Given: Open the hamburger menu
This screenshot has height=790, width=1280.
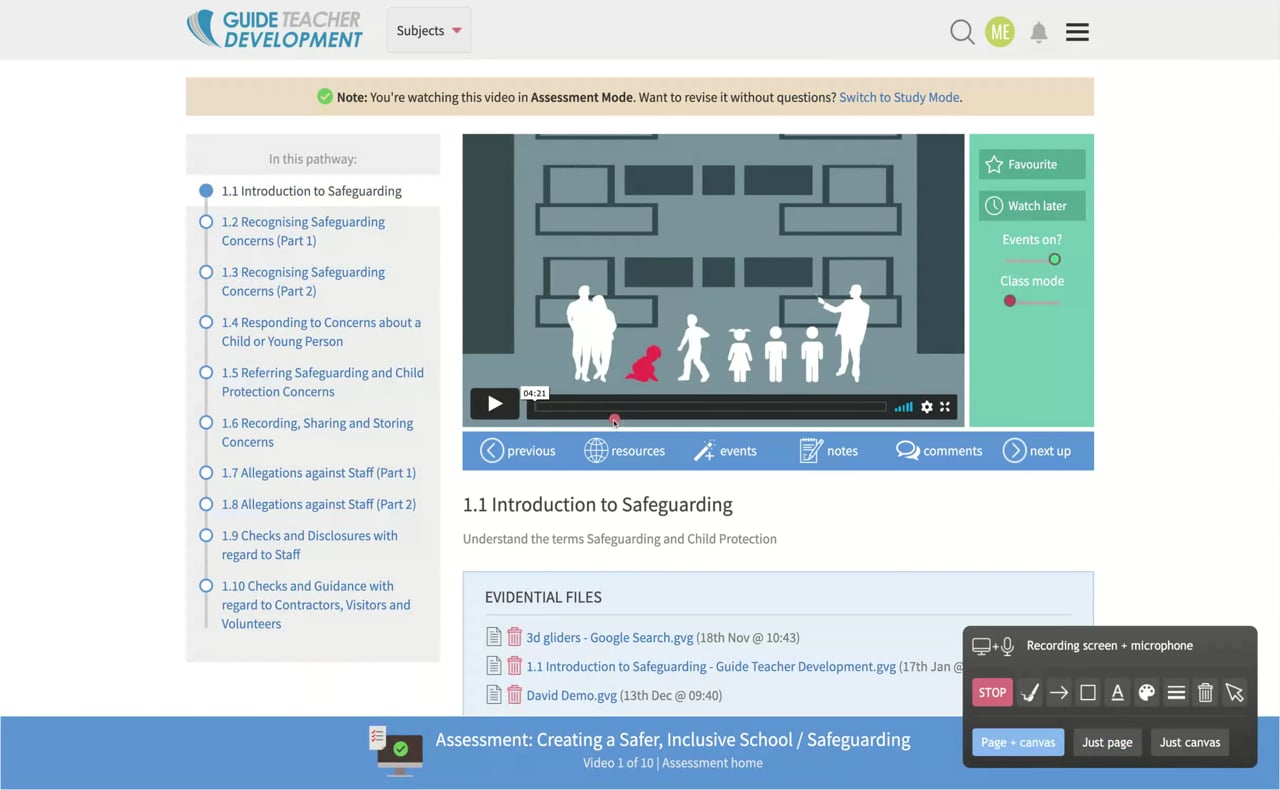Looking at the screenshot, I should [x=1077, y=32].
